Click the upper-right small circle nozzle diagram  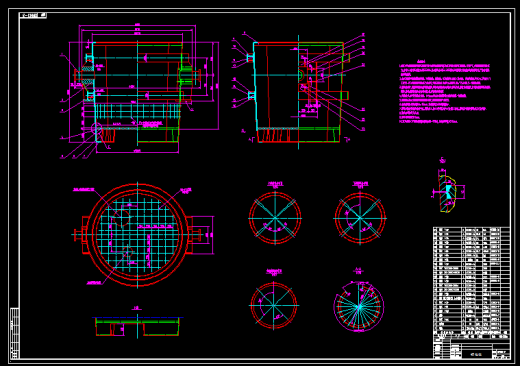tap(360, 218)
